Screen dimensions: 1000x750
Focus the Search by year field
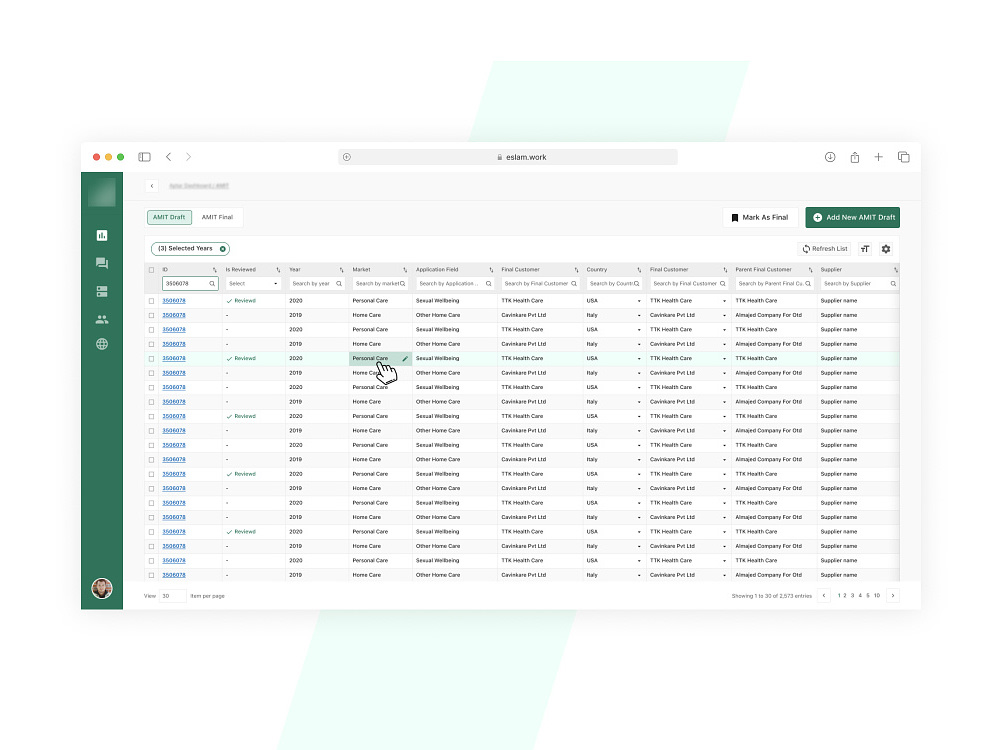[317, 284]
